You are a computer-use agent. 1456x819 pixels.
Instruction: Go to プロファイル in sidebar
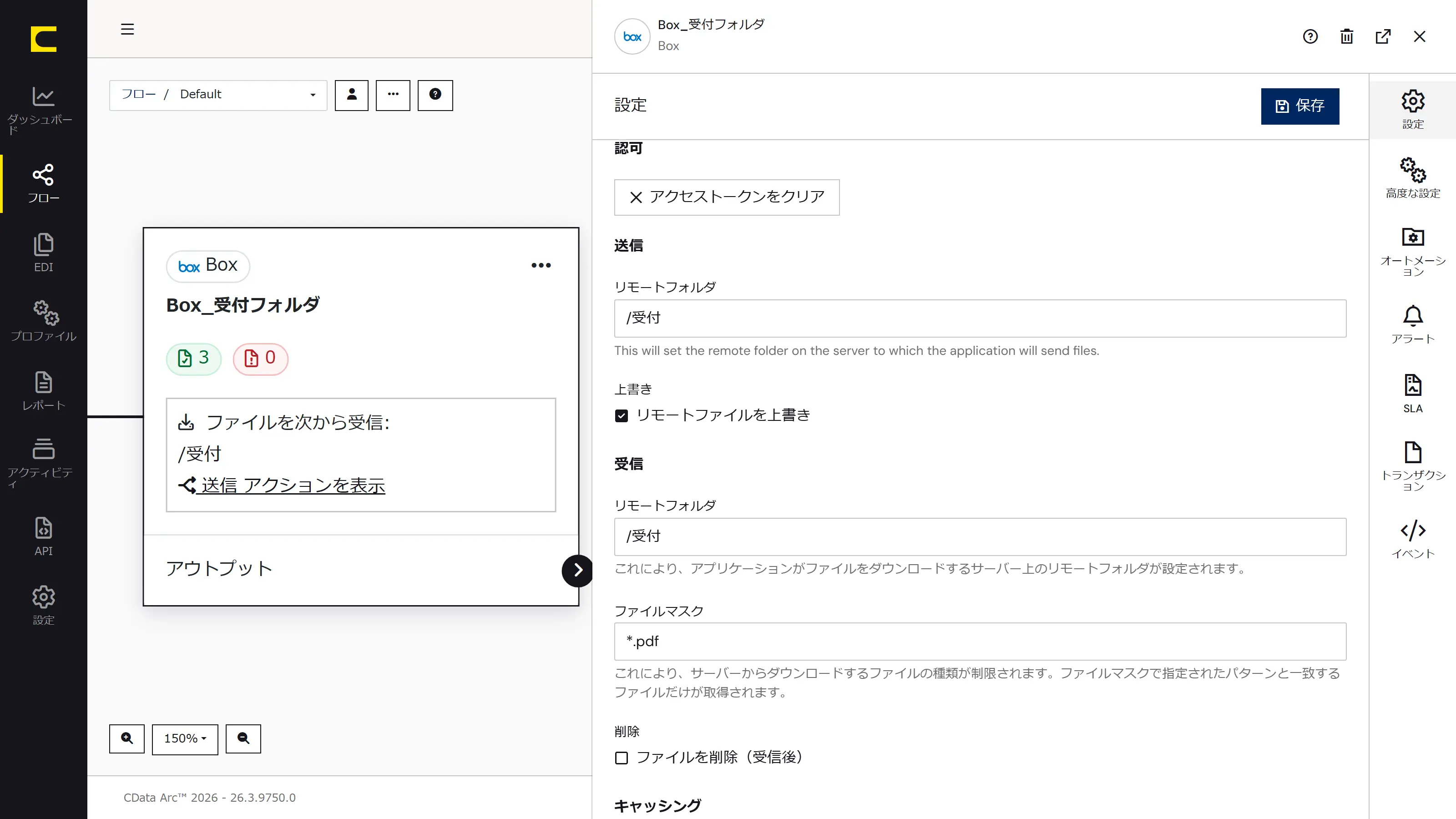[44, 321]
